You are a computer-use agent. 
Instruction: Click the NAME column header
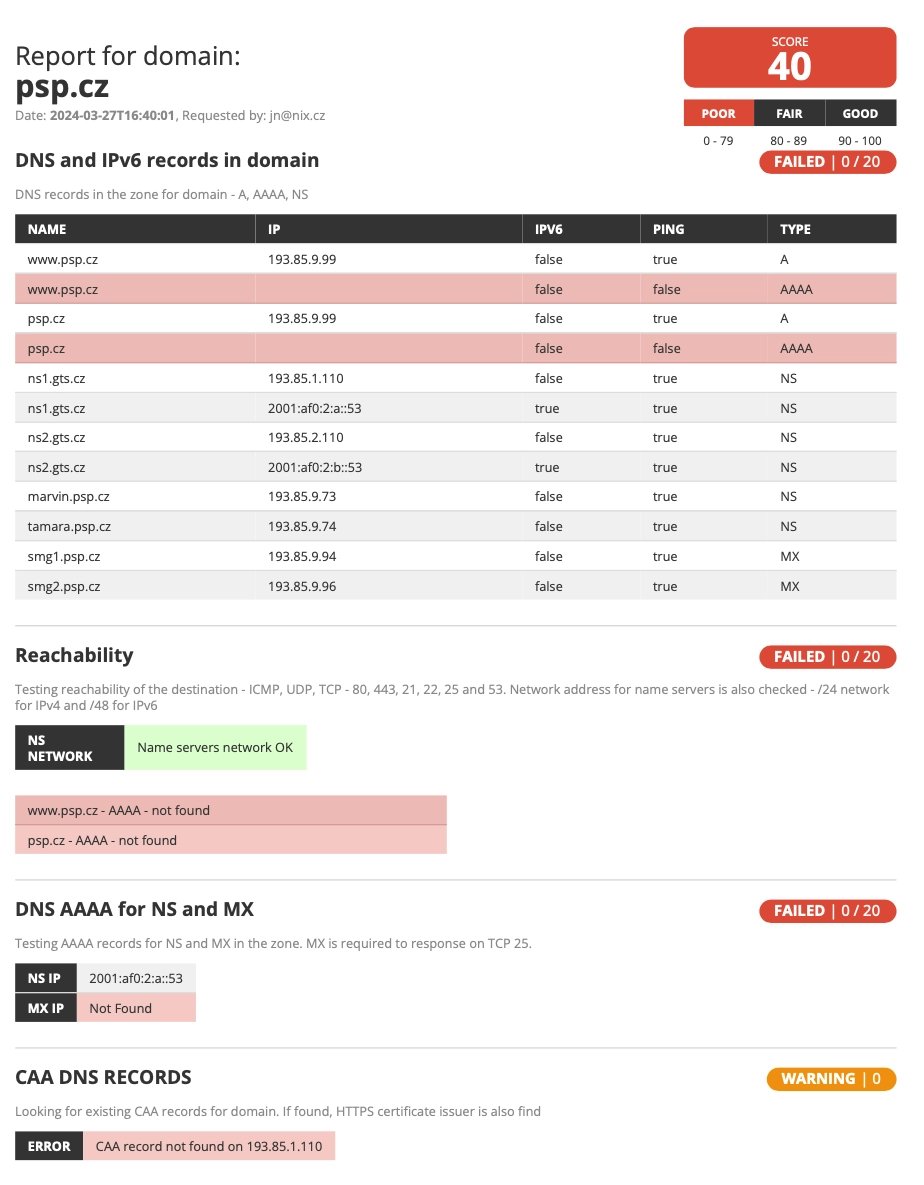(x=47, y=229)
